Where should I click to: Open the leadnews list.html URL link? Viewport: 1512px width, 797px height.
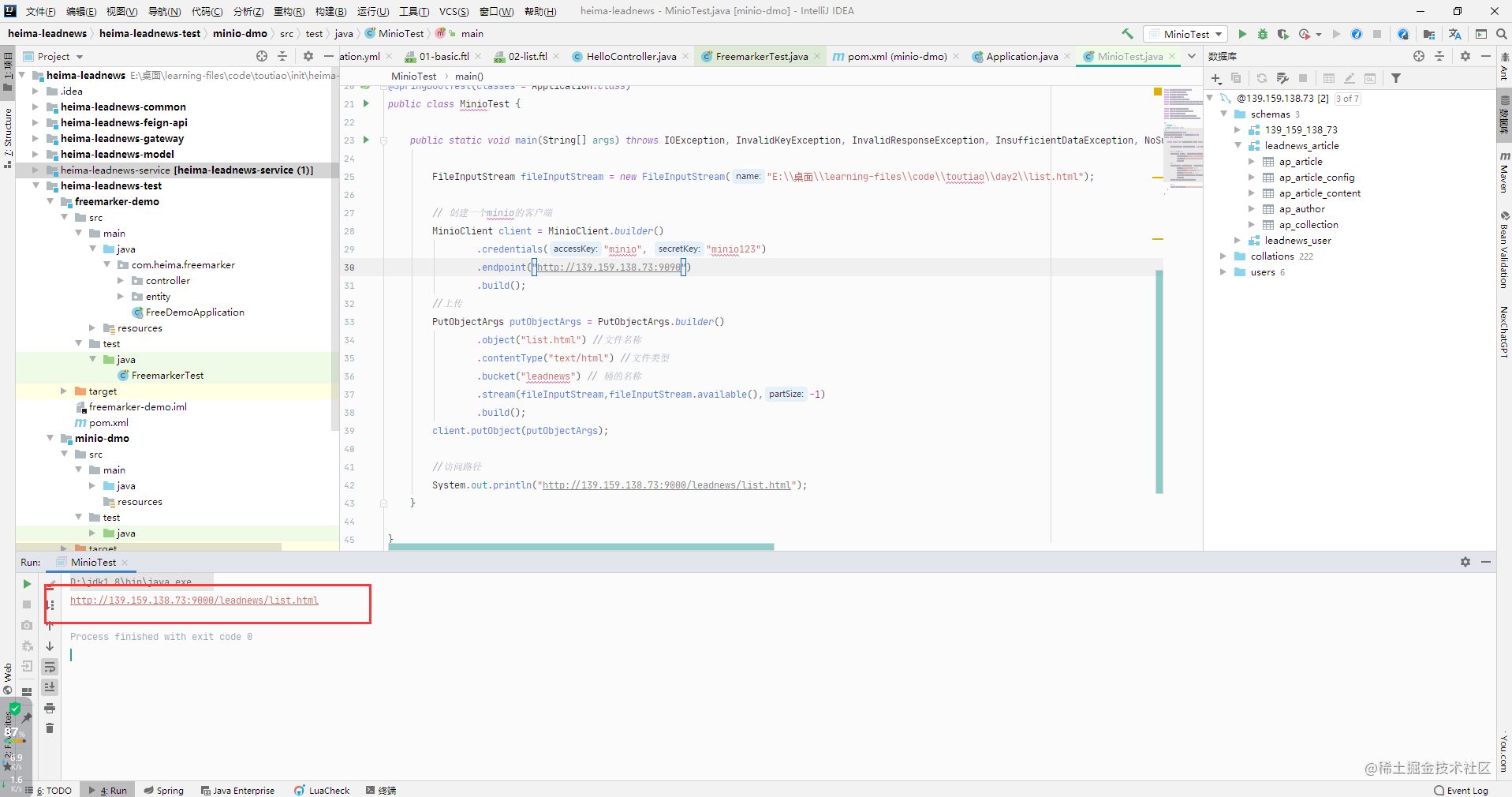point(194,601)
